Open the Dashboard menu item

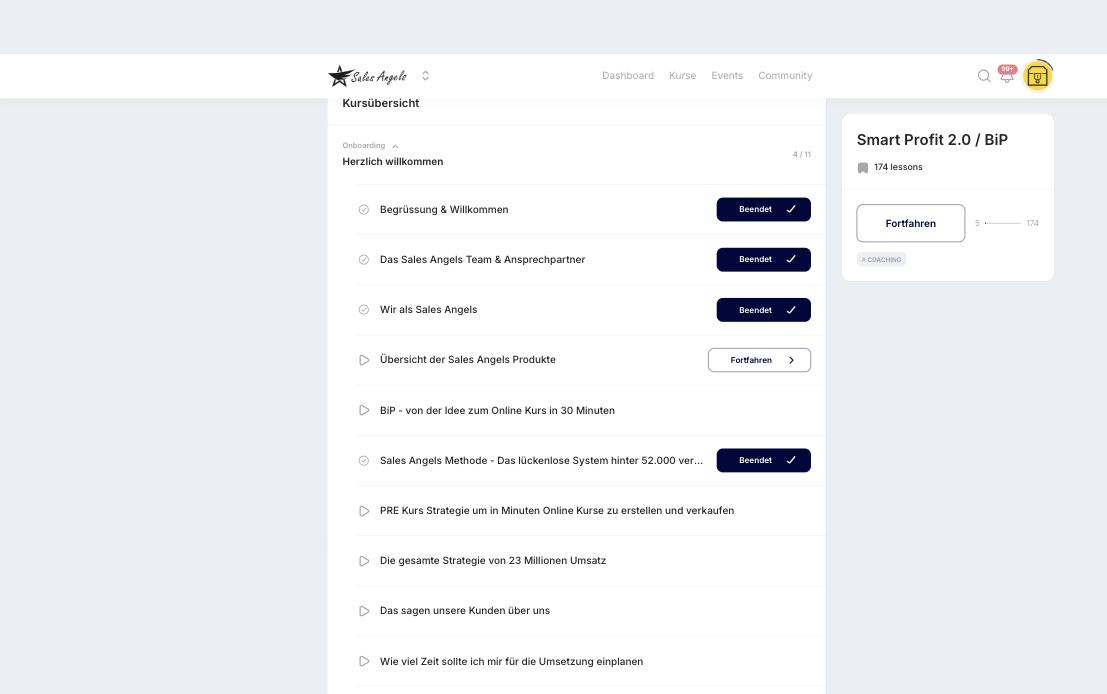628,76
